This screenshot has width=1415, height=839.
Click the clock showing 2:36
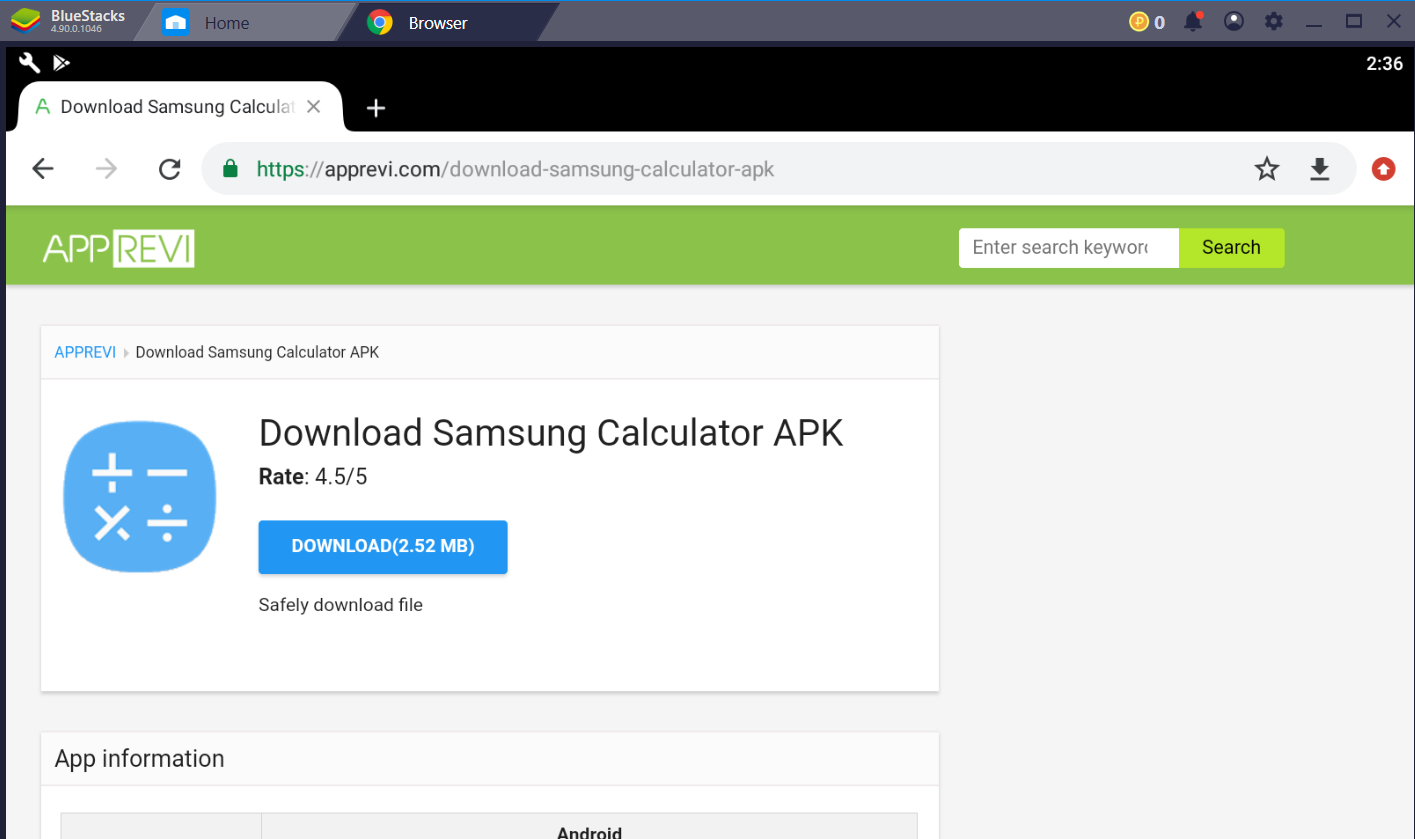pyautogui.click(x=1385, y=64)
